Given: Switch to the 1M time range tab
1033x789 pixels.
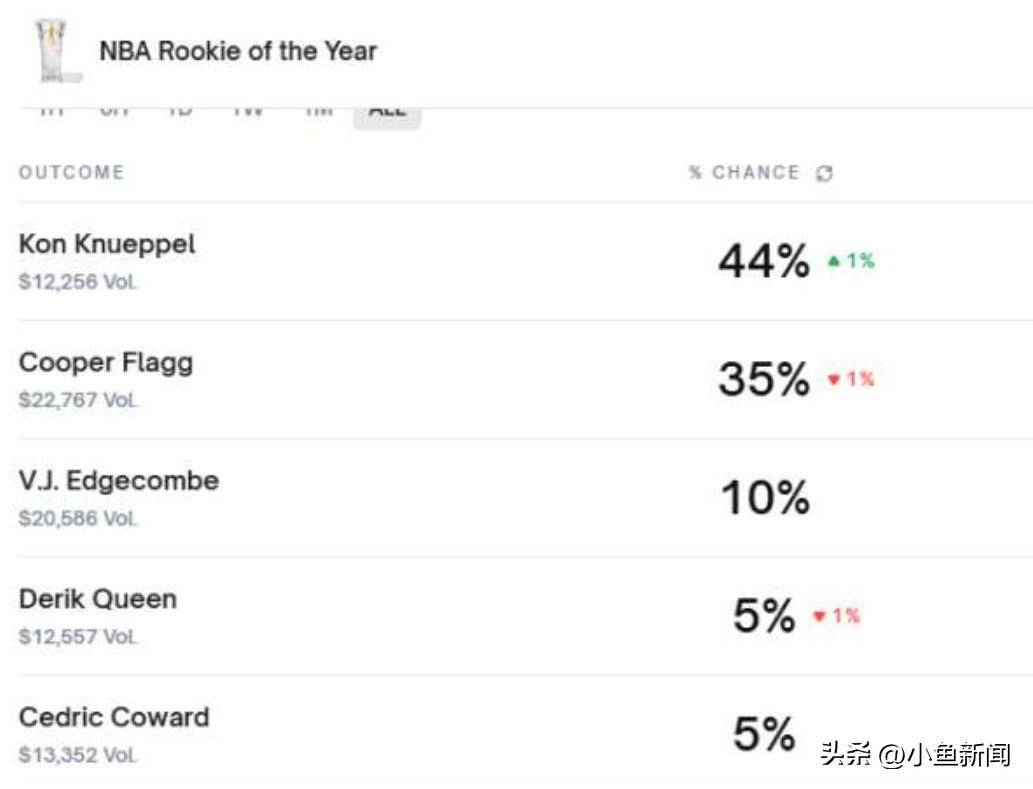Looking at the screenshot, I should coord(318,110).
